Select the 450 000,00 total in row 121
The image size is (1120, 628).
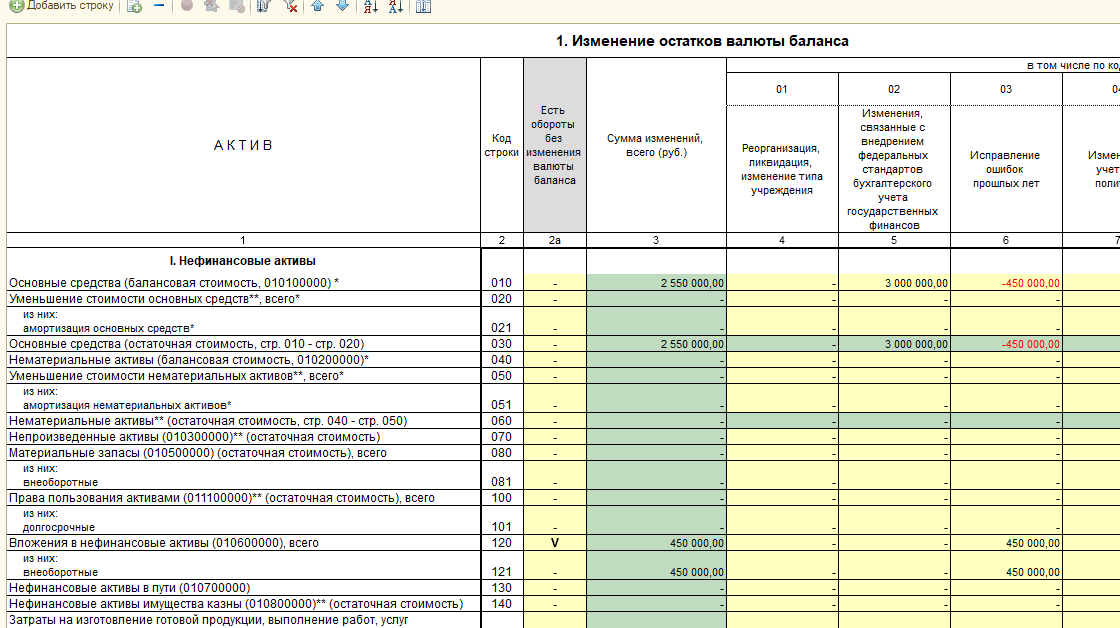coord(656,565)
